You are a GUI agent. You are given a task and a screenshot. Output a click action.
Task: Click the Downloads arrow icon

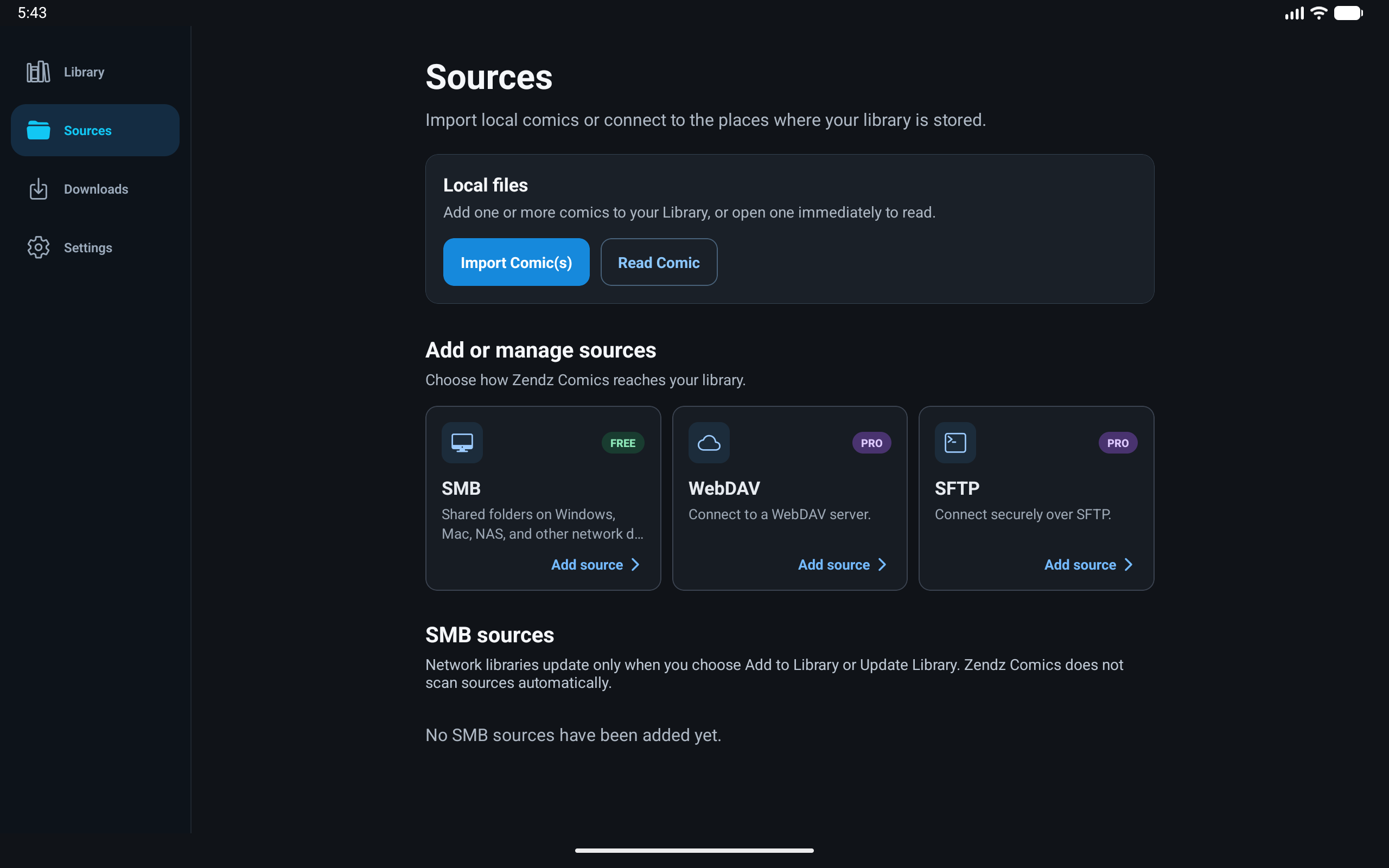click(39, 189)
